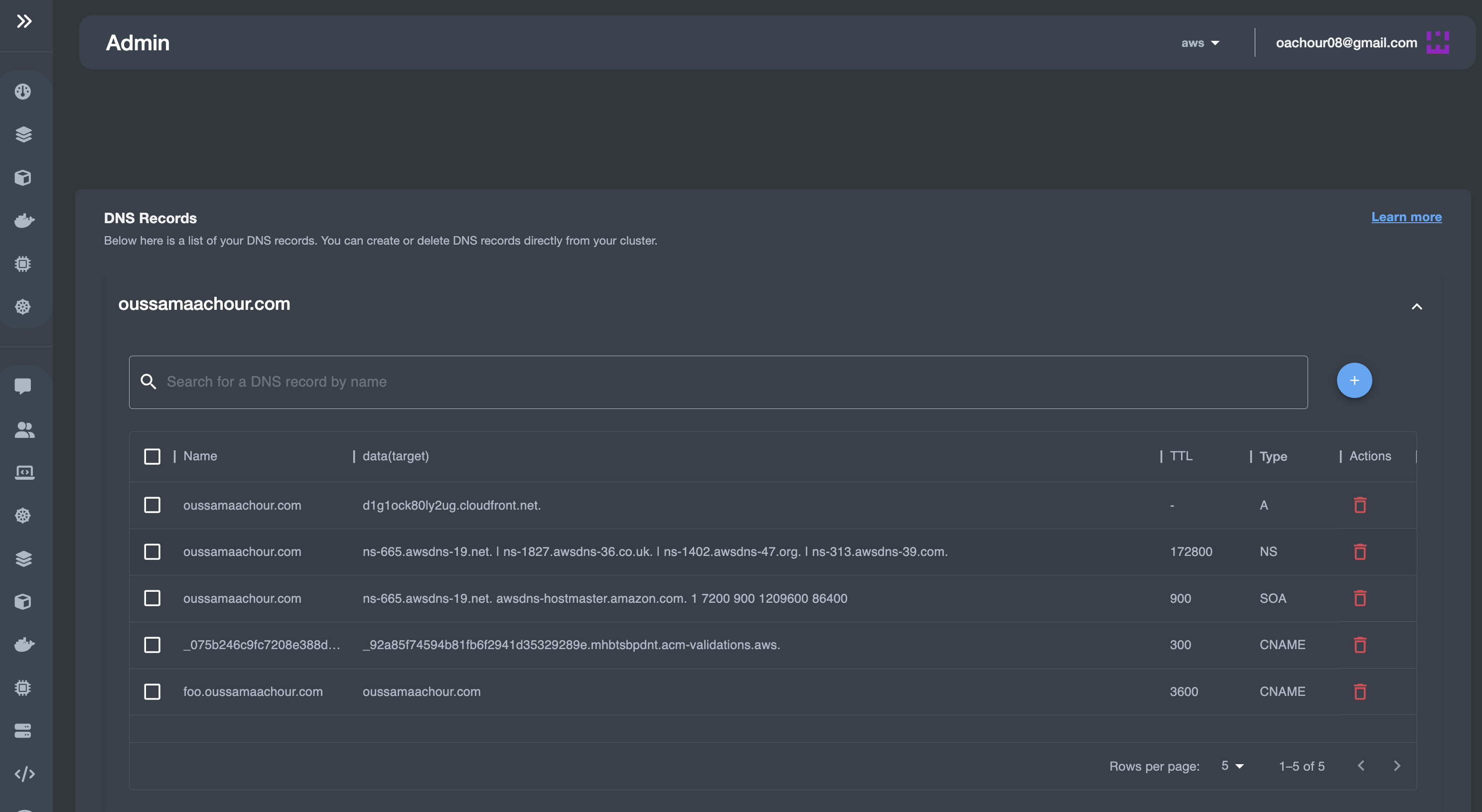1482x812 pixels.
Task: Click the add new DNS record button
Action: click(x=1354, y=381)
